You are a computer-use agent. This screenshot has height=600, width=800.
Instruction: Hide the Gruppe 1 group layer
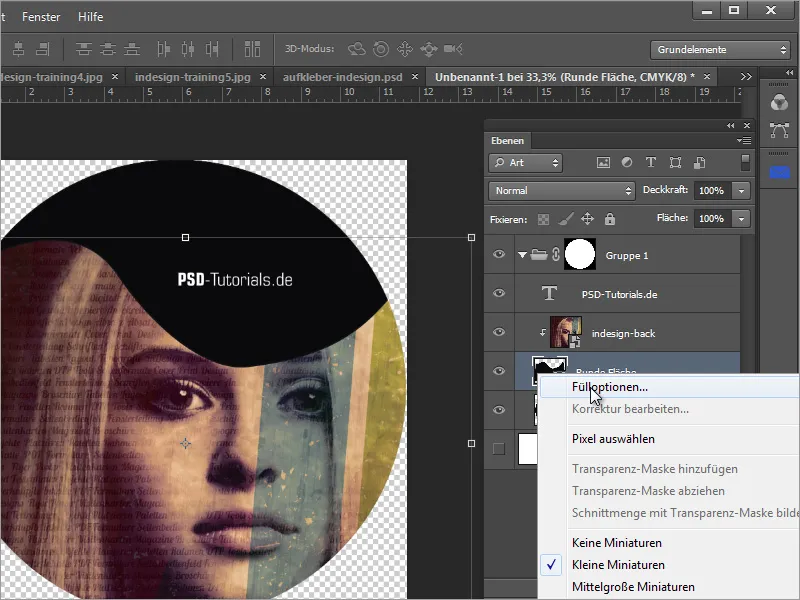(499, 254)
